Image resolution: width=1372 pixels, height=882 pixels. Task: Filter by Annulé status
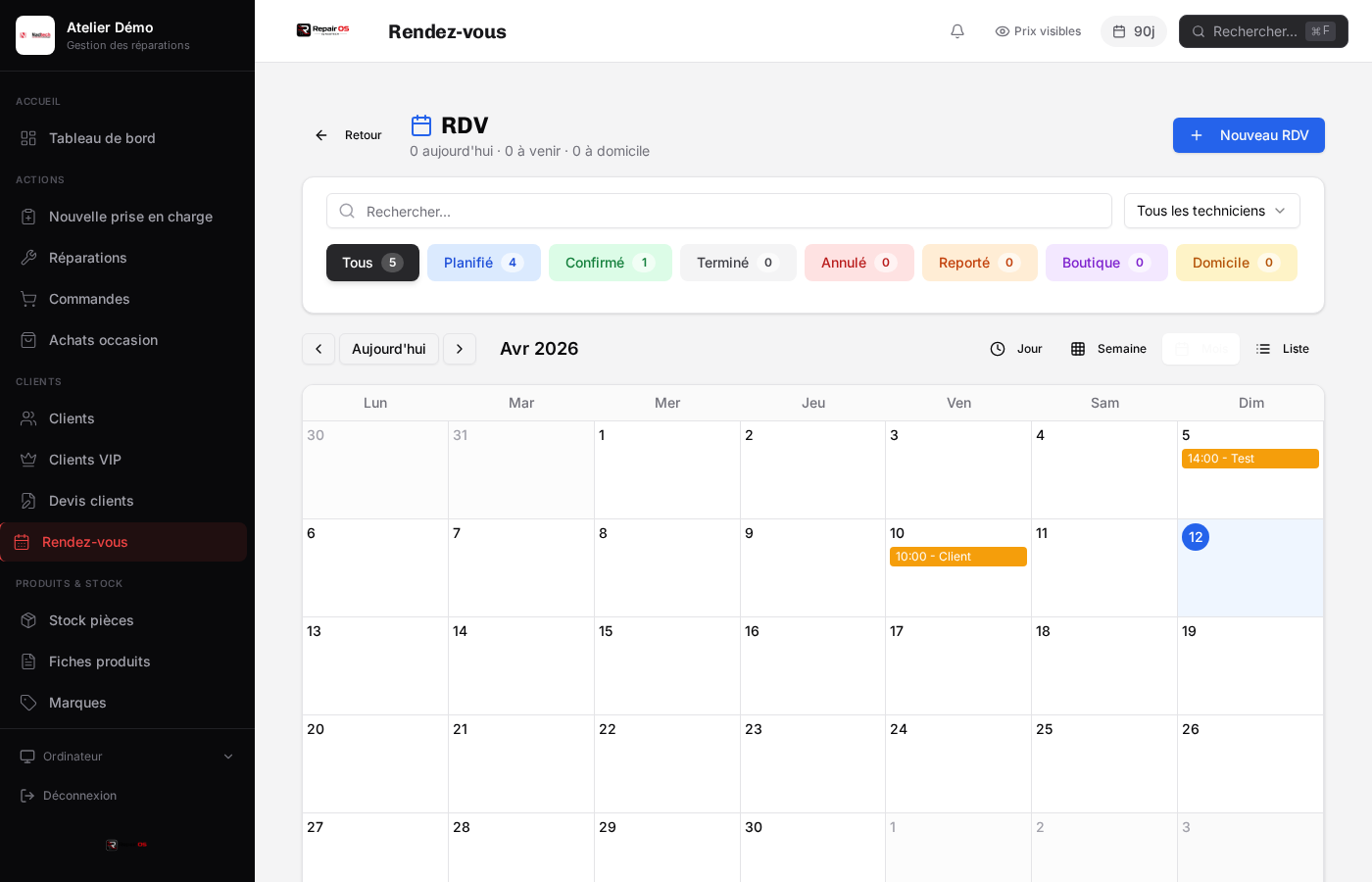(x=859, y=263)
